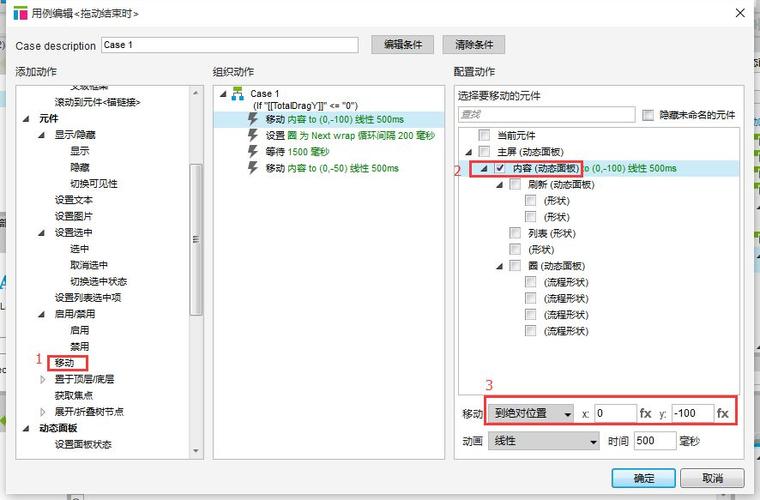Click the scroll-down arrow in 添加动作

click(x=196, y=451)
